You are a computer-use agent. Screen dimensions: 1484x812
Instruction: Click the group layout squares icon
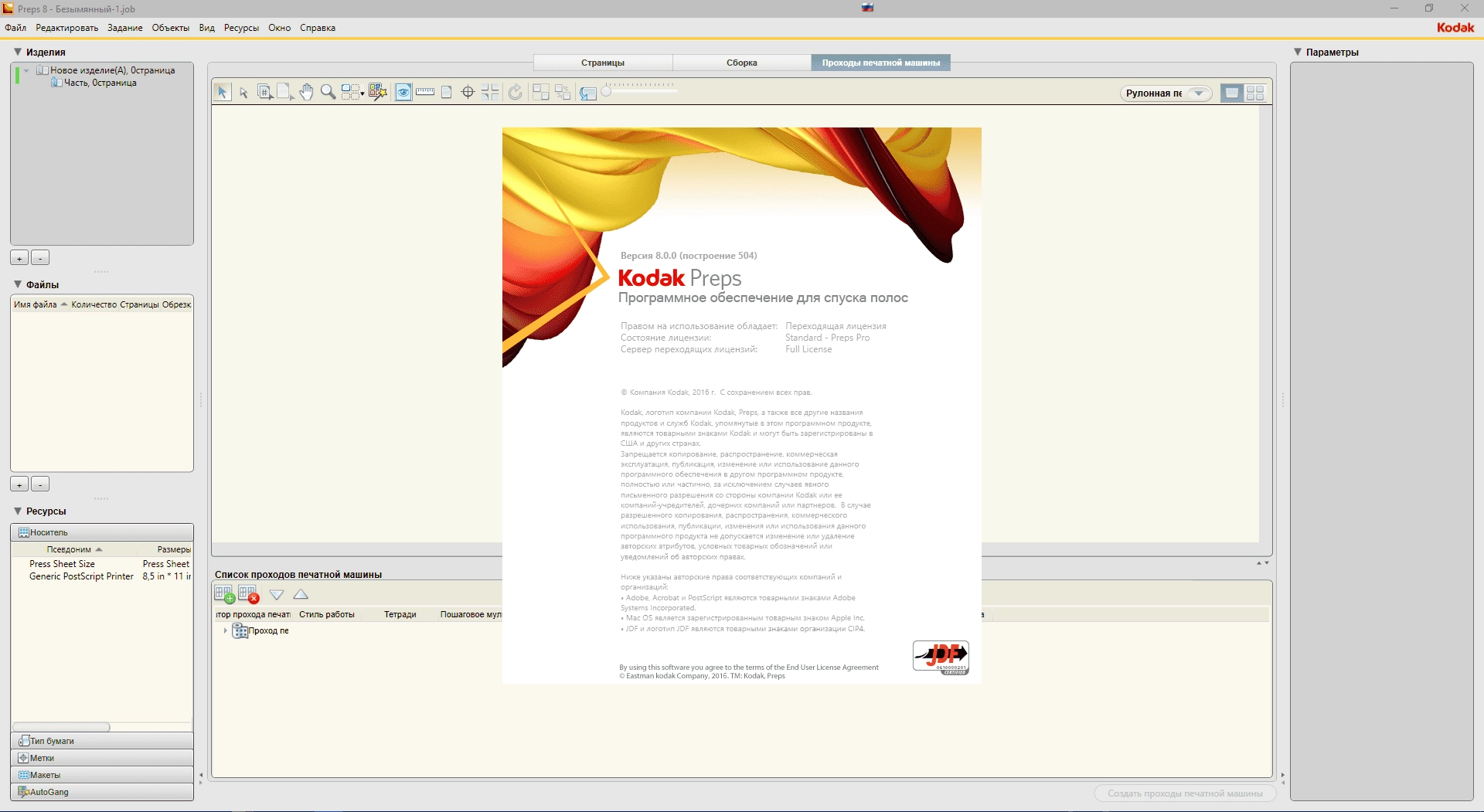click(x=541, y=92)
